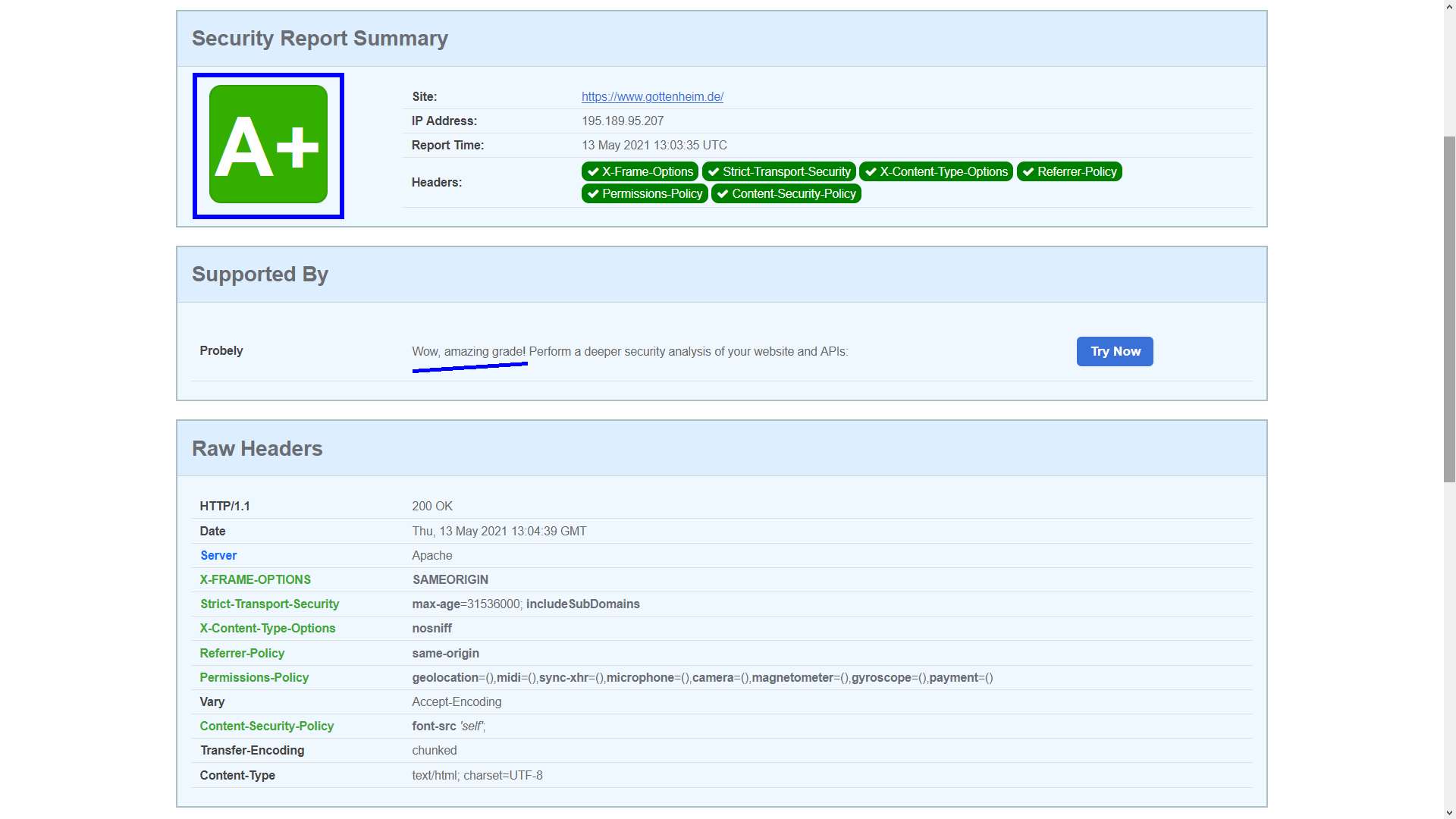
Task: Open the gottenheim.de site link
Action: pyautogui.click(x=652, y=97)
